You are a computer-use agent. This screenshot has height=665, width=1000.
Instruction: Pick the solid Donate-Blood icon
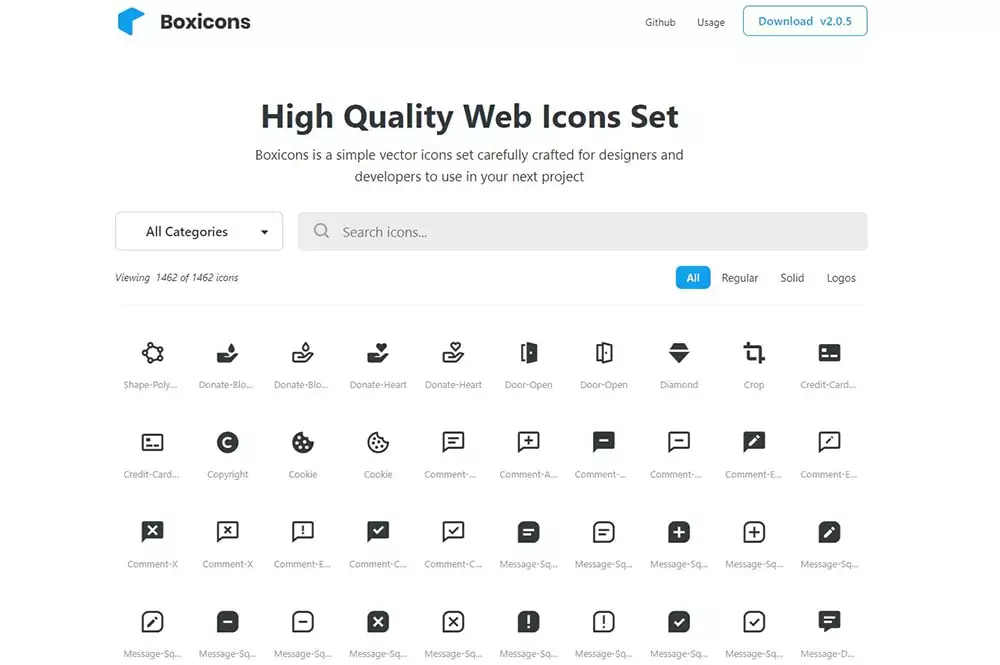tap(228, 353)
